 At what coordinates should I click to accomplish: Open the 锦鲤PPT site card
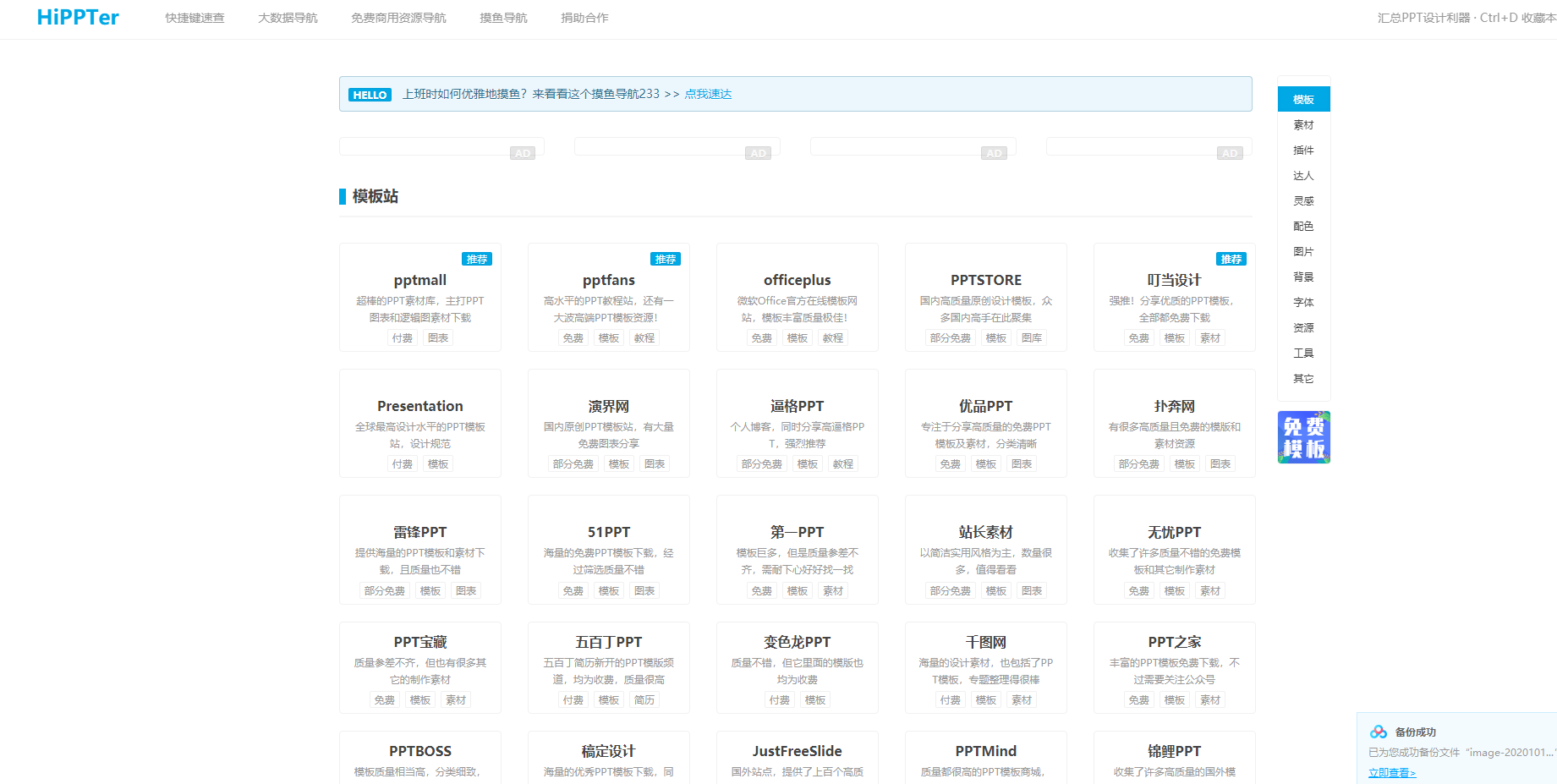[x=1175, y=758]
